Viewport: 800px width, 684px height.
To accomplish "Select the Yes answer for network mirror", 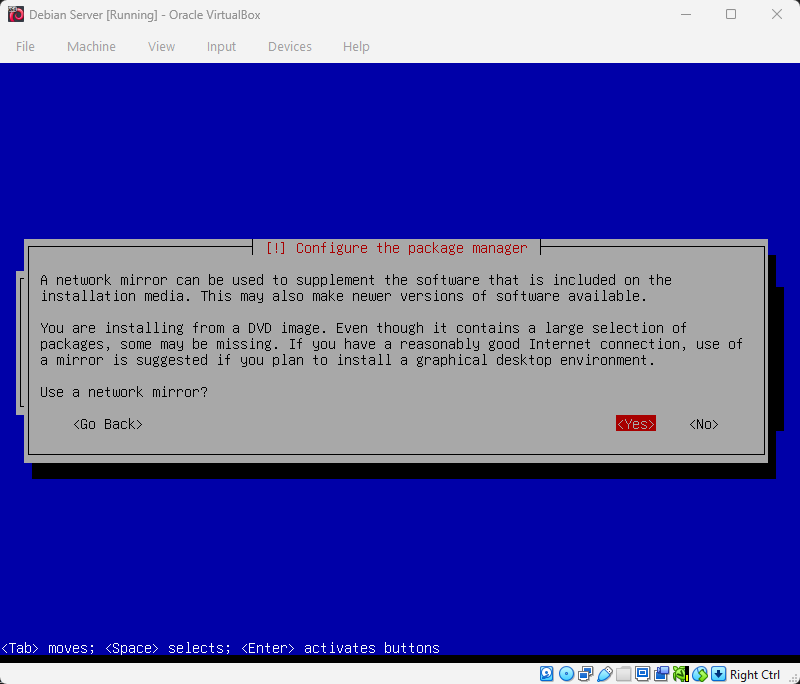I will [635, 423].
